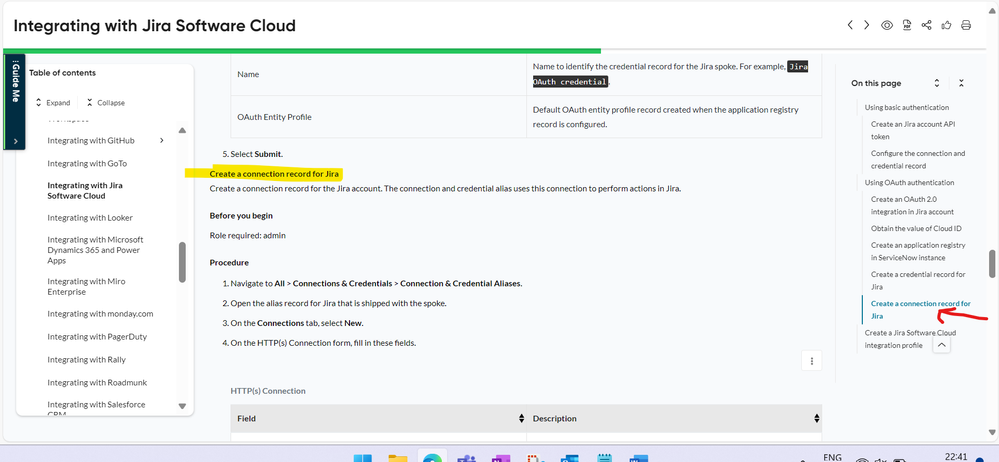Open Integrating with GitHub topic
Screen dimensions: 999x462
90,140
